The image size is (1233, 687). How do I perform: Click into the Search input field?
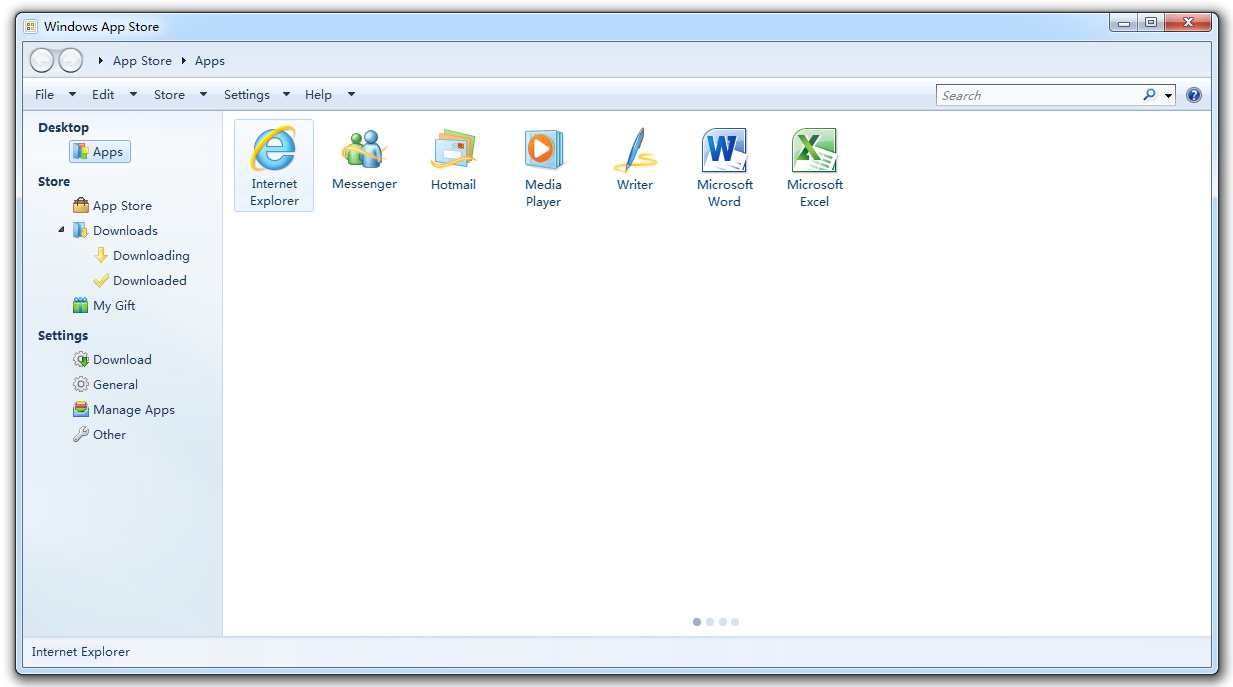pos(1038,95)
